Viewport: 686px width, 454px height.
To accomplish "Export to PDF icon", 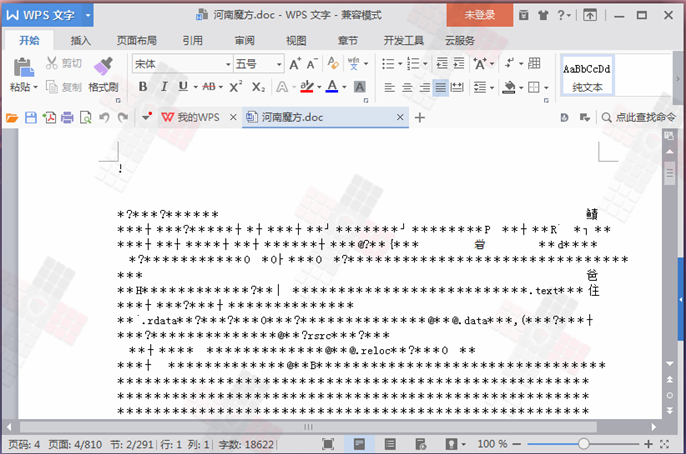I will [x=49, y=118].
